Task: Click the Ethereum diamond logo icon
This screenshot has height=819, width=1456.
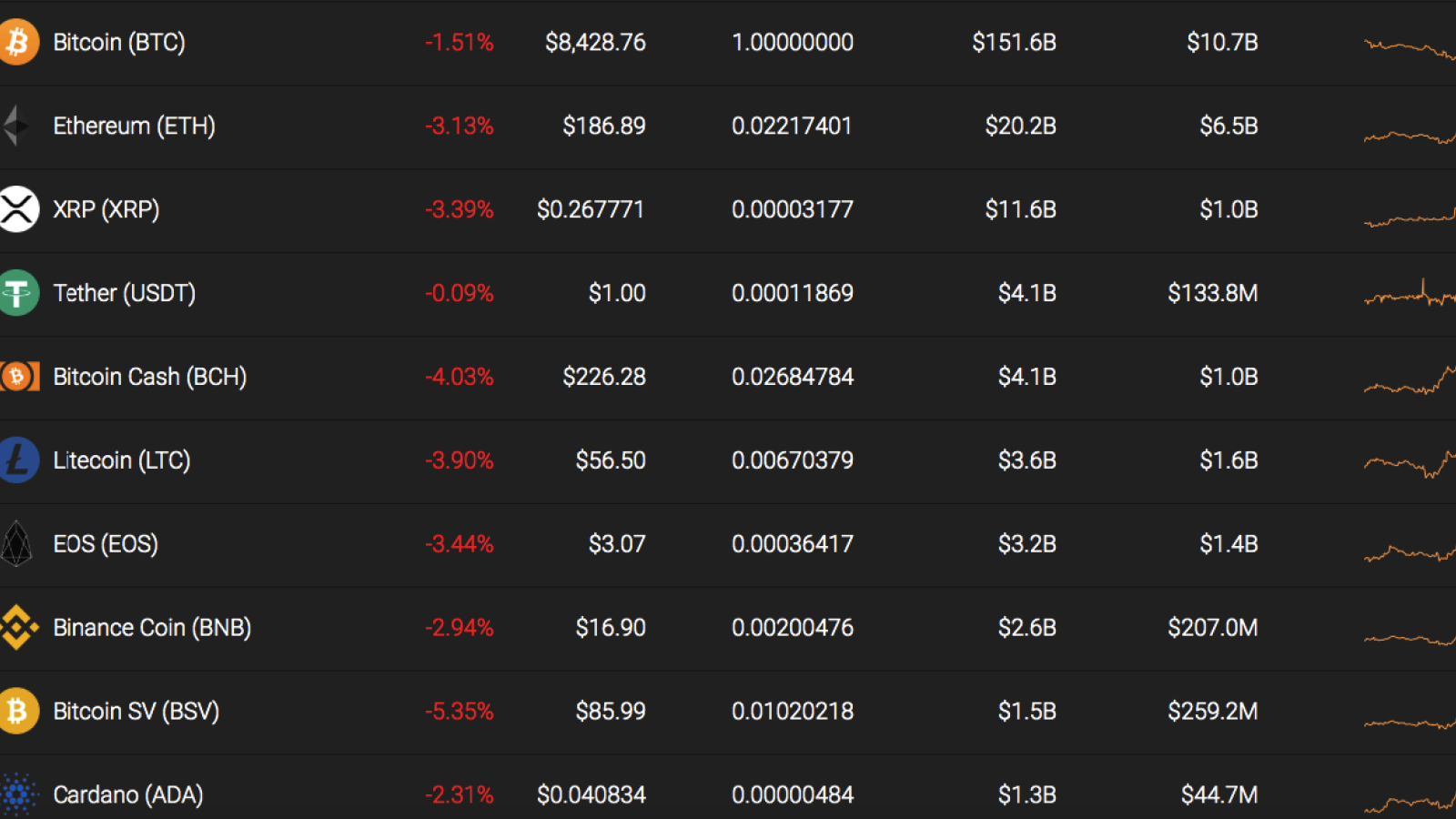Action: click(15, 126)
